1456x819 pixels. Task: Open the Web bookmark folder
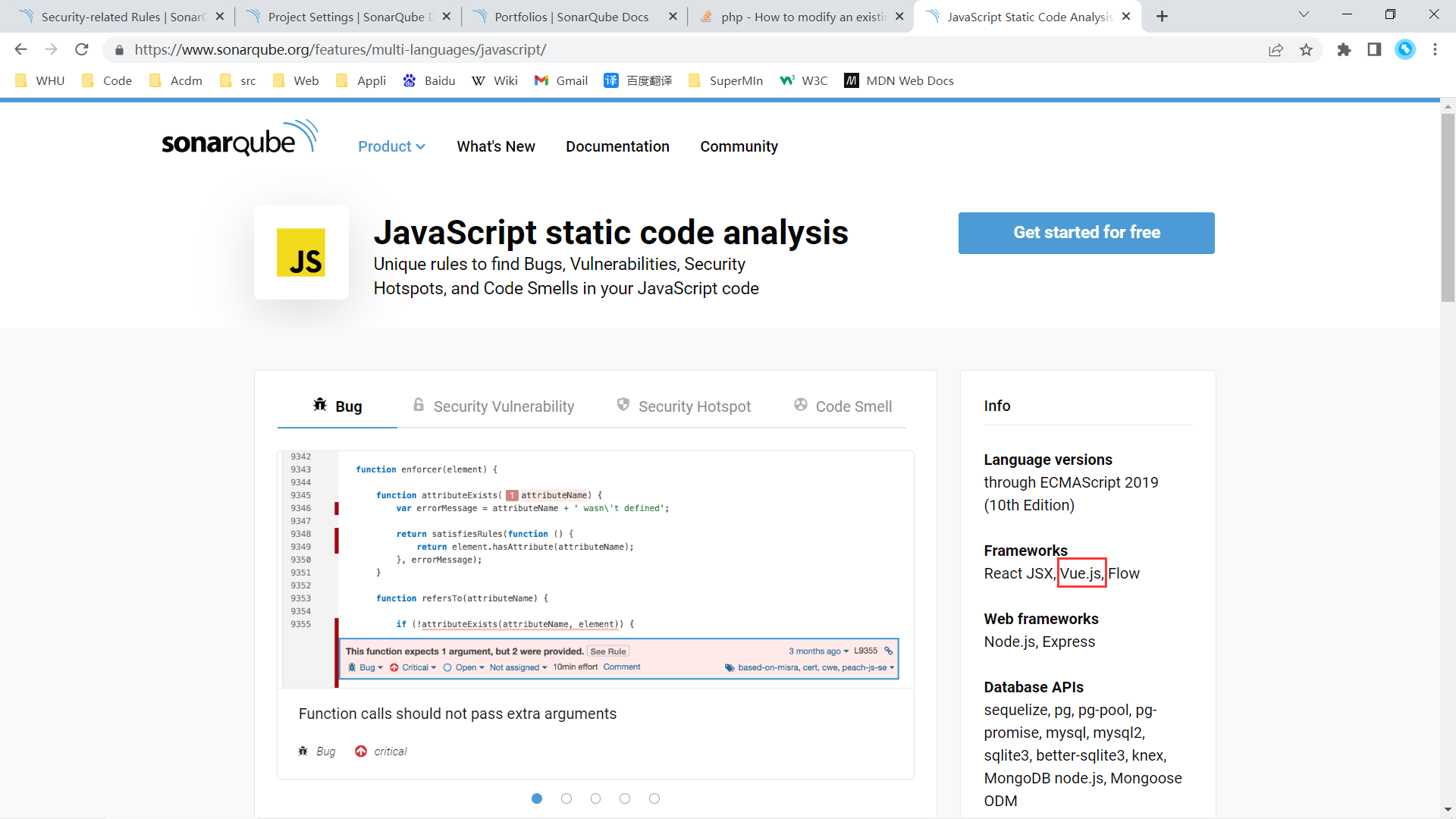pos(296,80)
